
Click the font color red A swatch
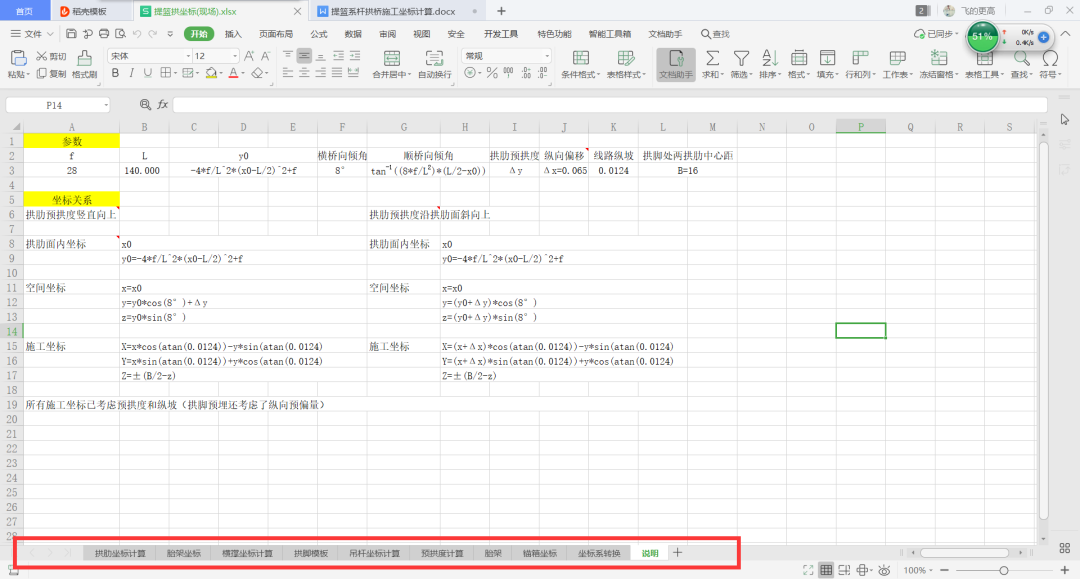tap(233, 73)
